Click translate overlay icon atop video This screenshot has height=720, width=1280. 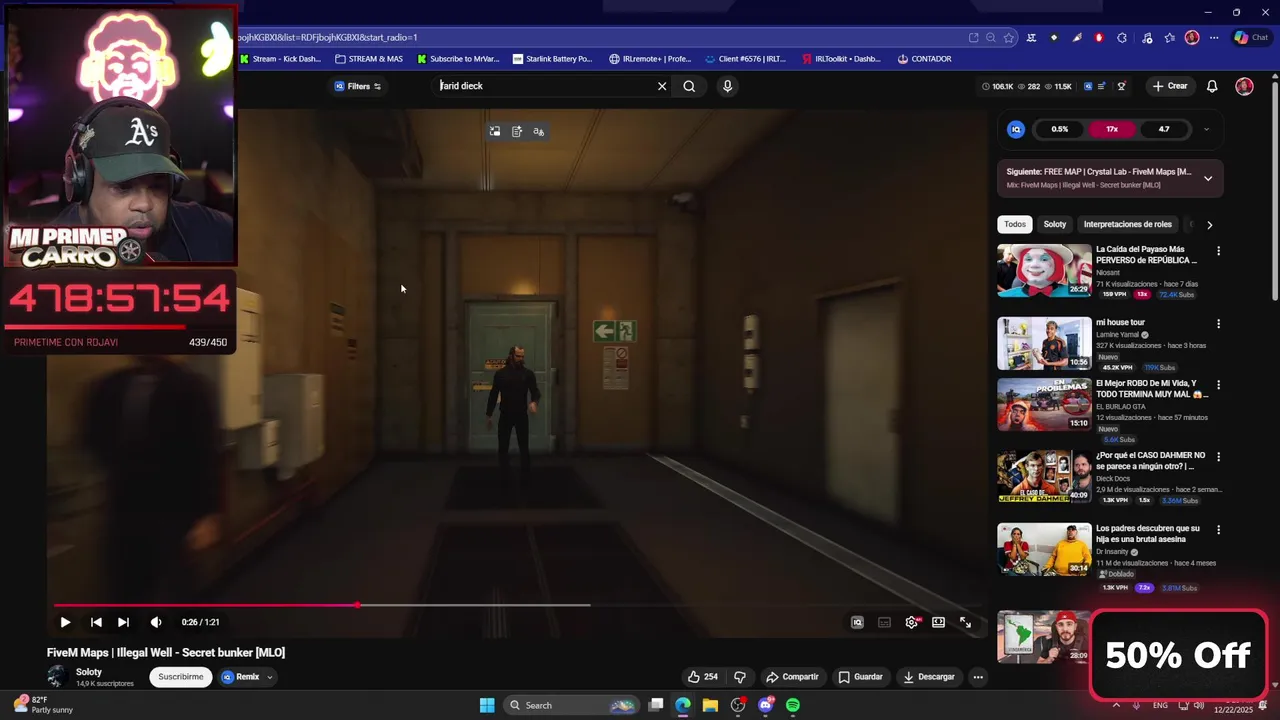tap(539, 132)
